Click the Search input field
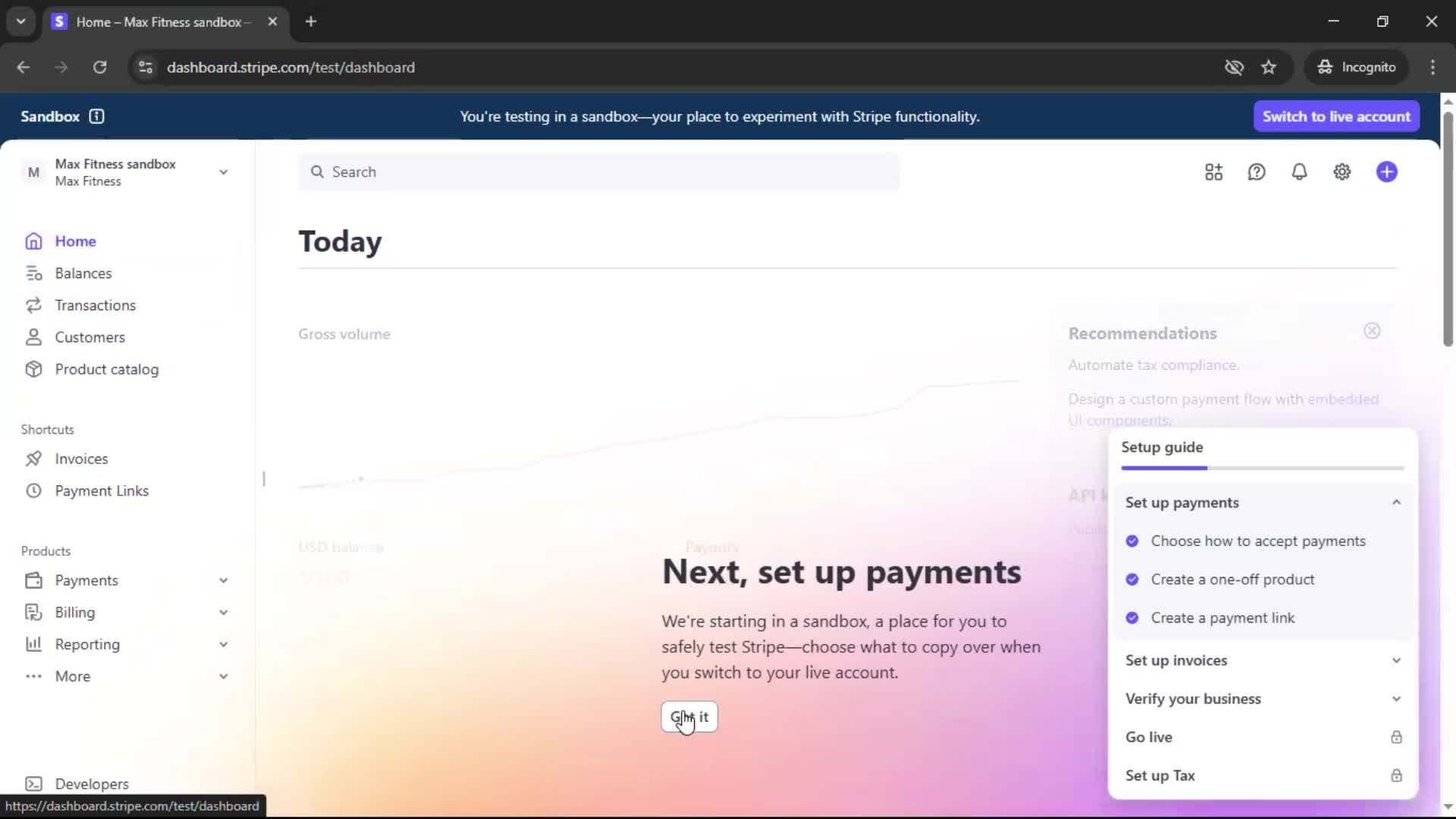This screenshot has height=819, width=1456. point(599,172)
